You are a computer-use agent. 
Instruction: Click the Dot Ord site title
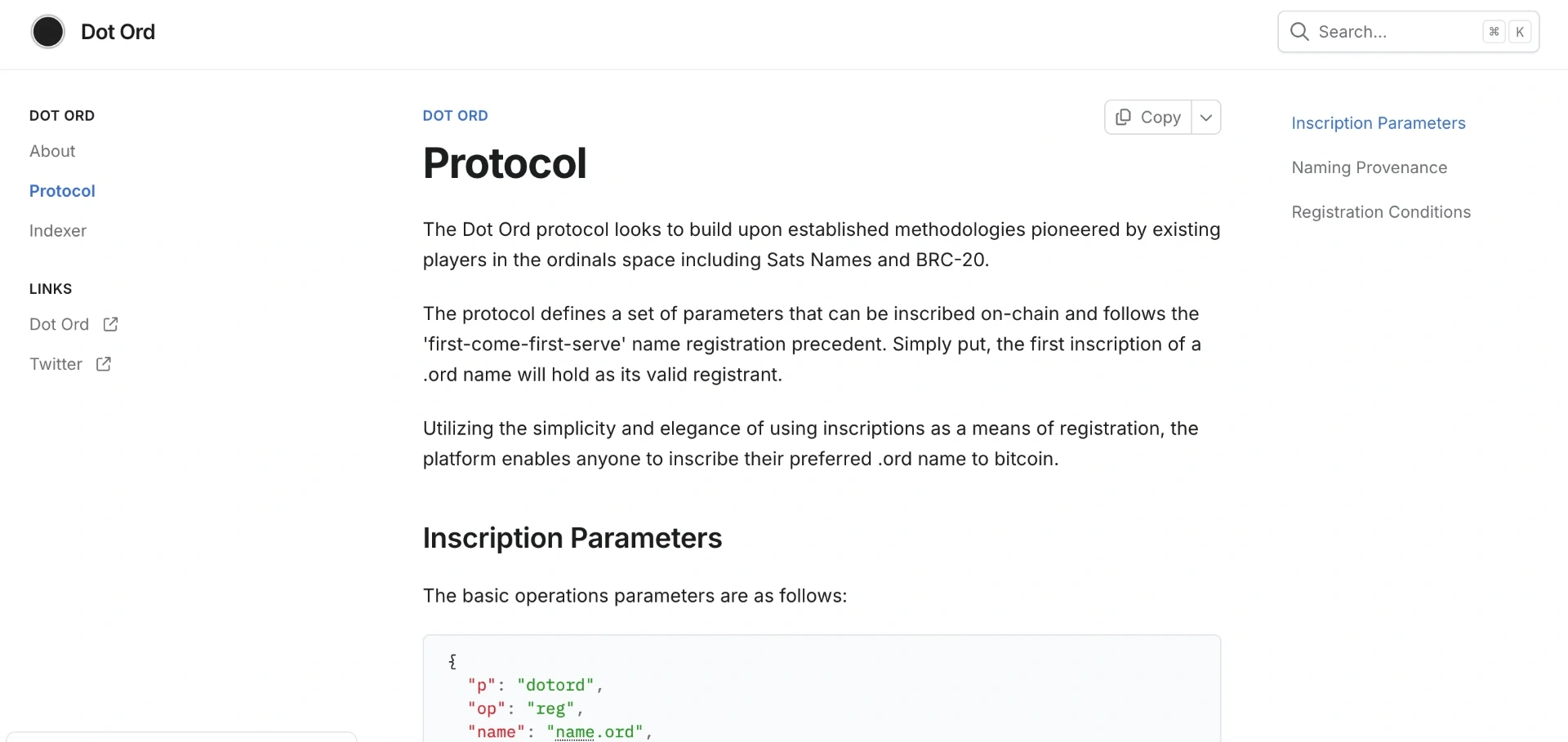[x=118, y=32]
